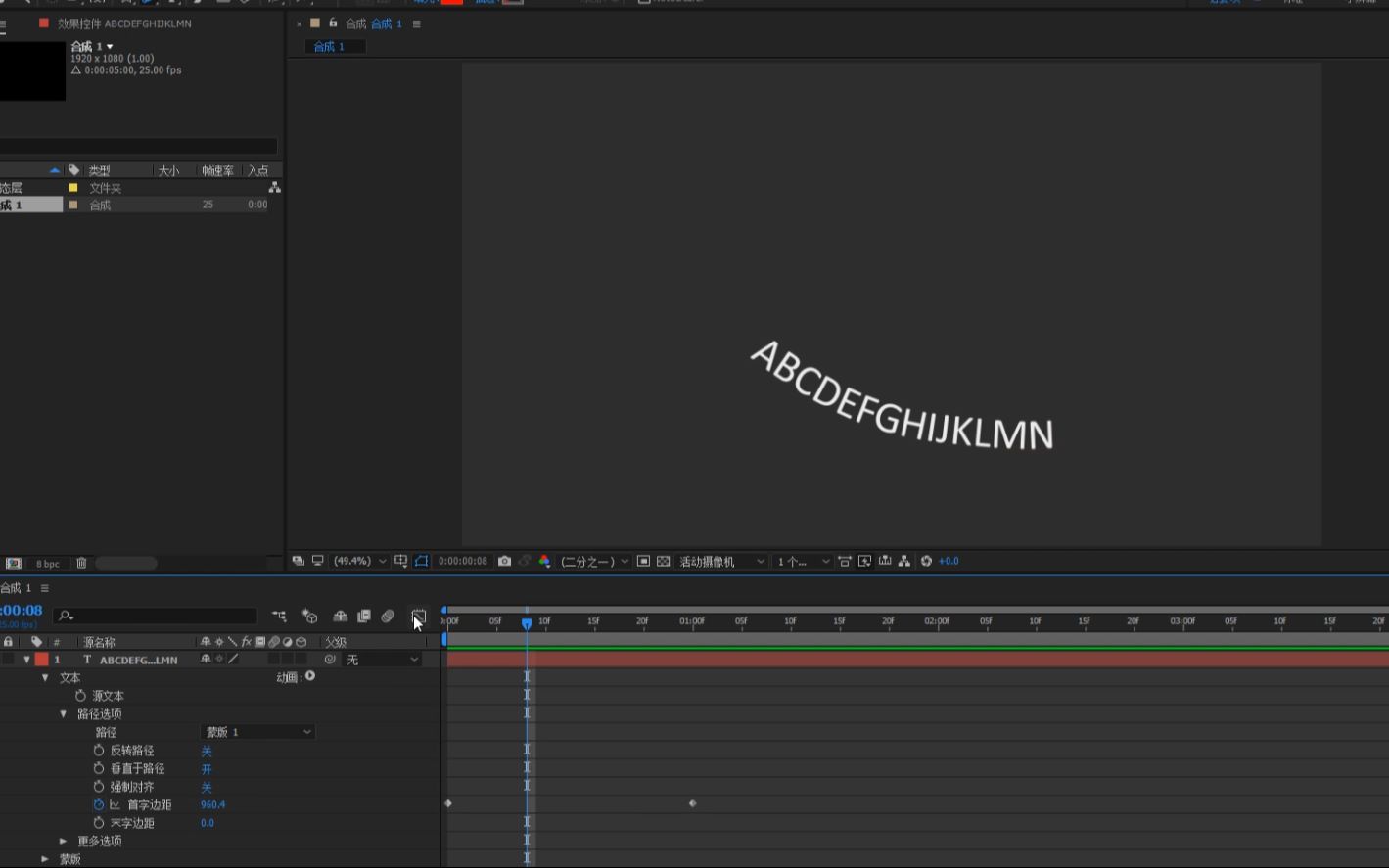
Task: Toggle the 反转路径 value 关
Action: (x=206, y=751)
